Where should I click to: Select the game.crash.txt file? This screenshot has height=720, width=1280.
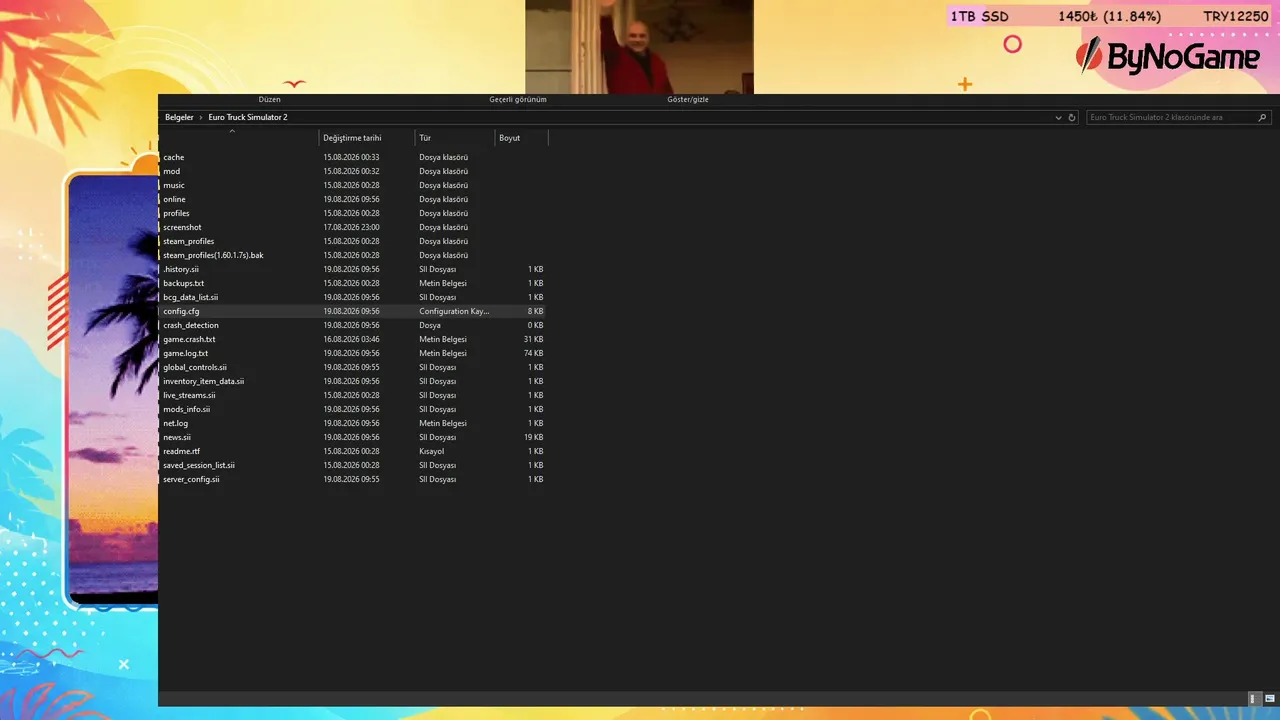tap(189, 339)
